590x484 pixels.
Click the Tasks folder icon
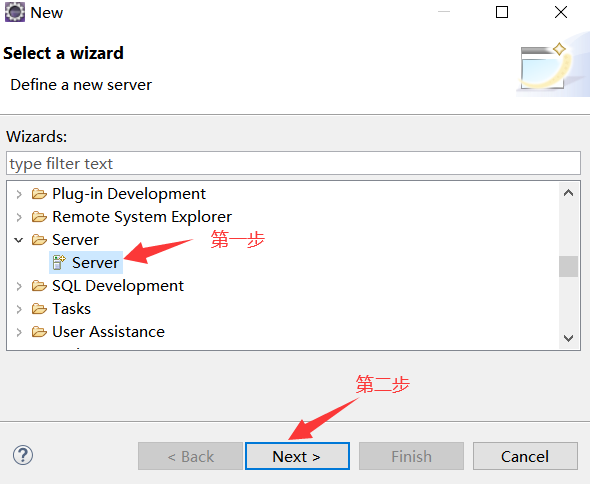point(39,309)
